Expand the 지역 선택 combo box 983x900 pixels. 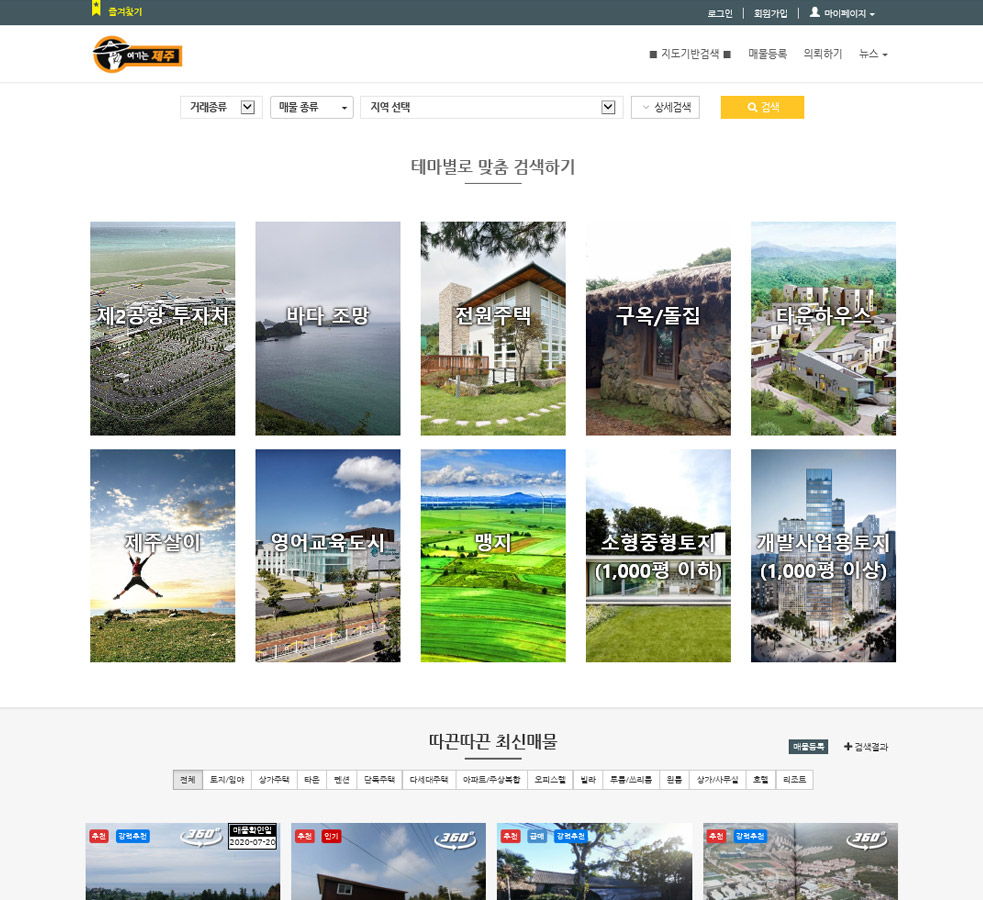coord(491,107)
